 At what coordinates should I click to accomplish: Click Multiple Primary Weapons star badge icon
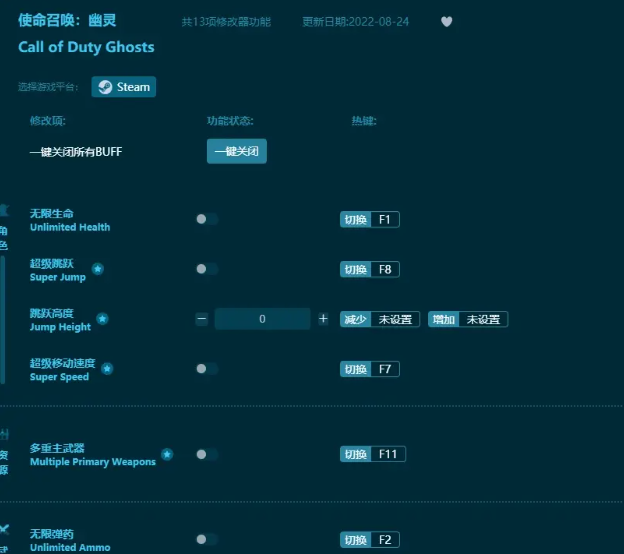(x=167, y=454)
